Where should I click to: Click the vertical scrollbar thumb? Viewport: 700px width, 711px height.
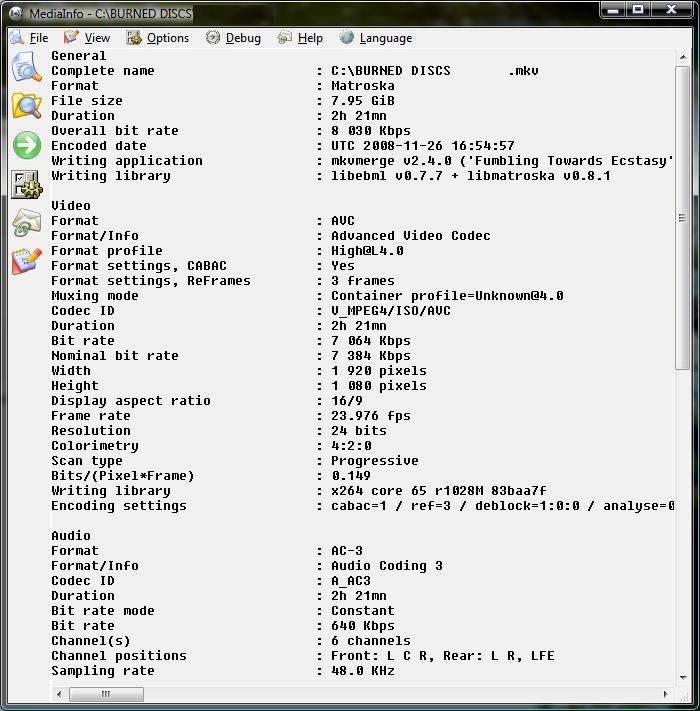(x=682, y=218)
